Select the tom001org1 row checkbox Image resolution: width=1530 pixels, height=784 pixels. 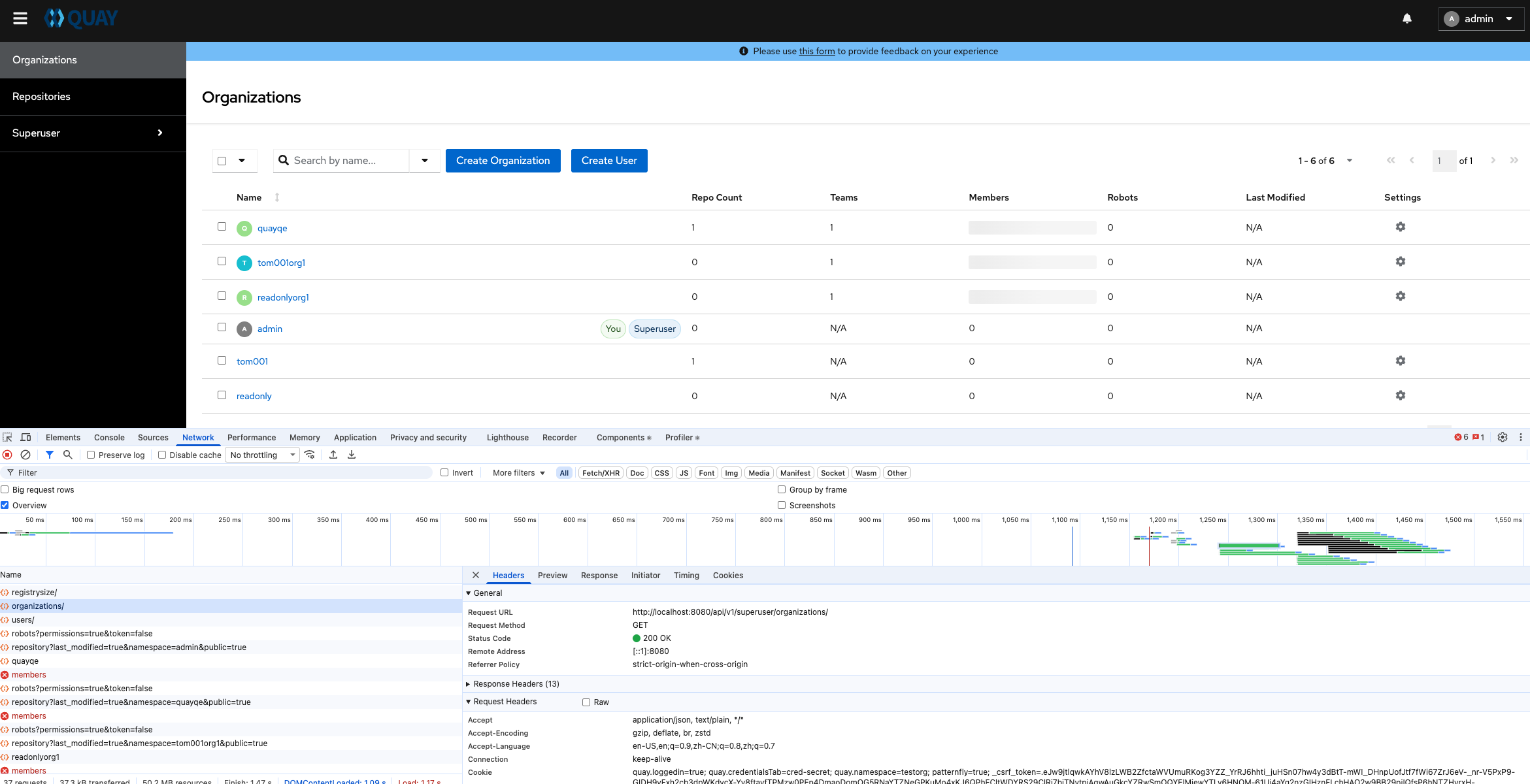[x=222, y=261]
